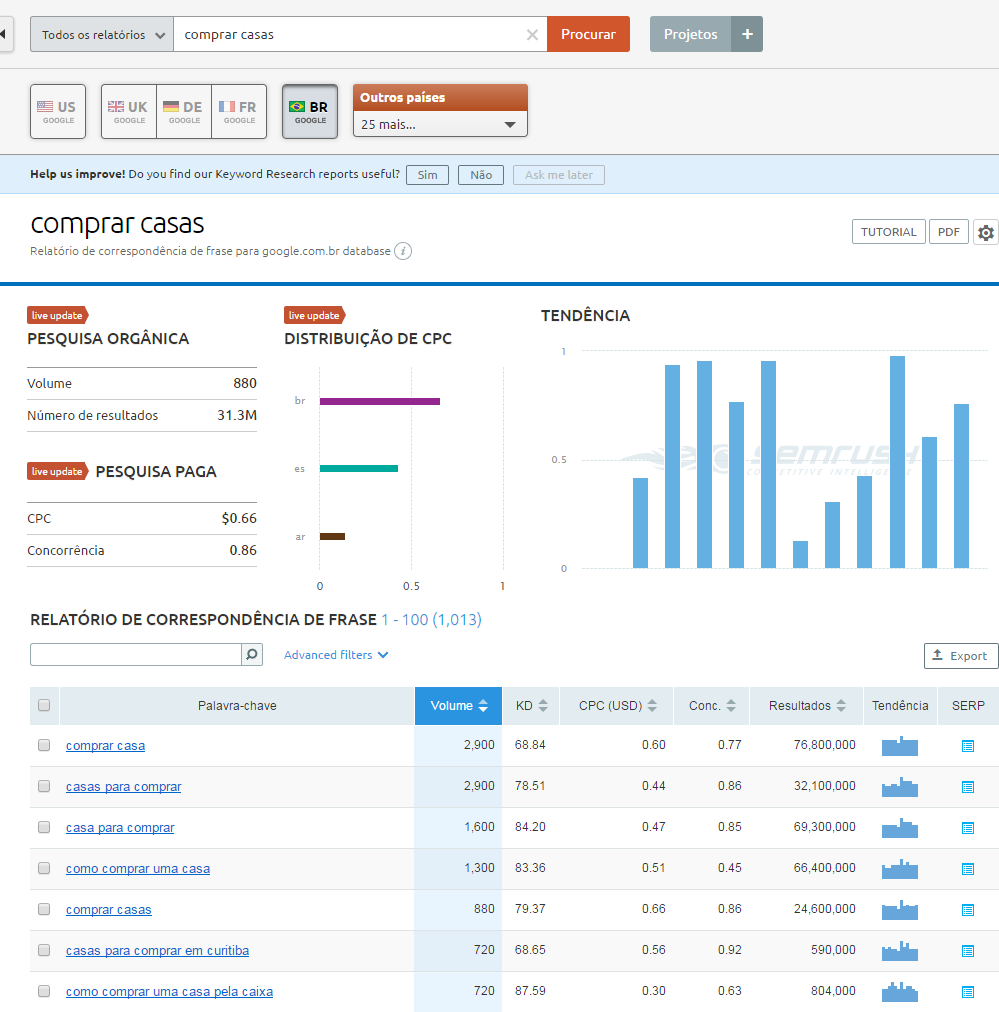Viewport: 999px width, 1012px height.
Task: Check the box for como comprar uma casa
Action: point(44,868)
